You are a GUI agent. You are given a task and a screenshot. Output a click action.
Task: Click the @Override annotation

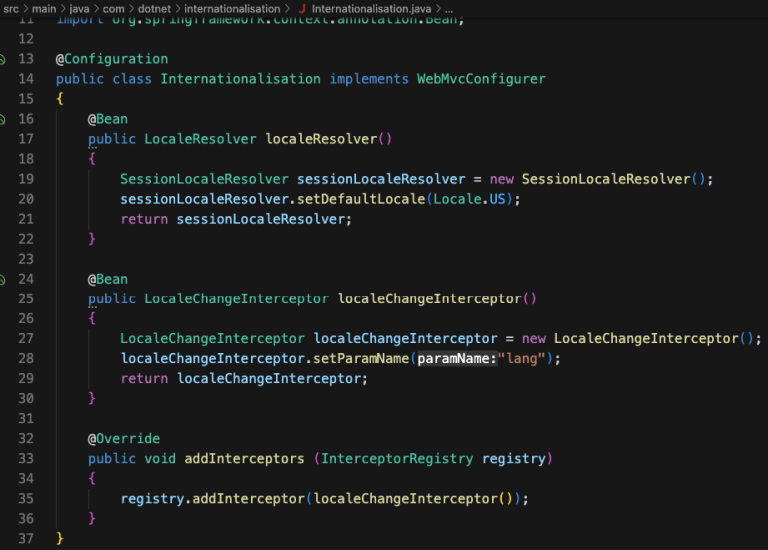tap(124, 439)
